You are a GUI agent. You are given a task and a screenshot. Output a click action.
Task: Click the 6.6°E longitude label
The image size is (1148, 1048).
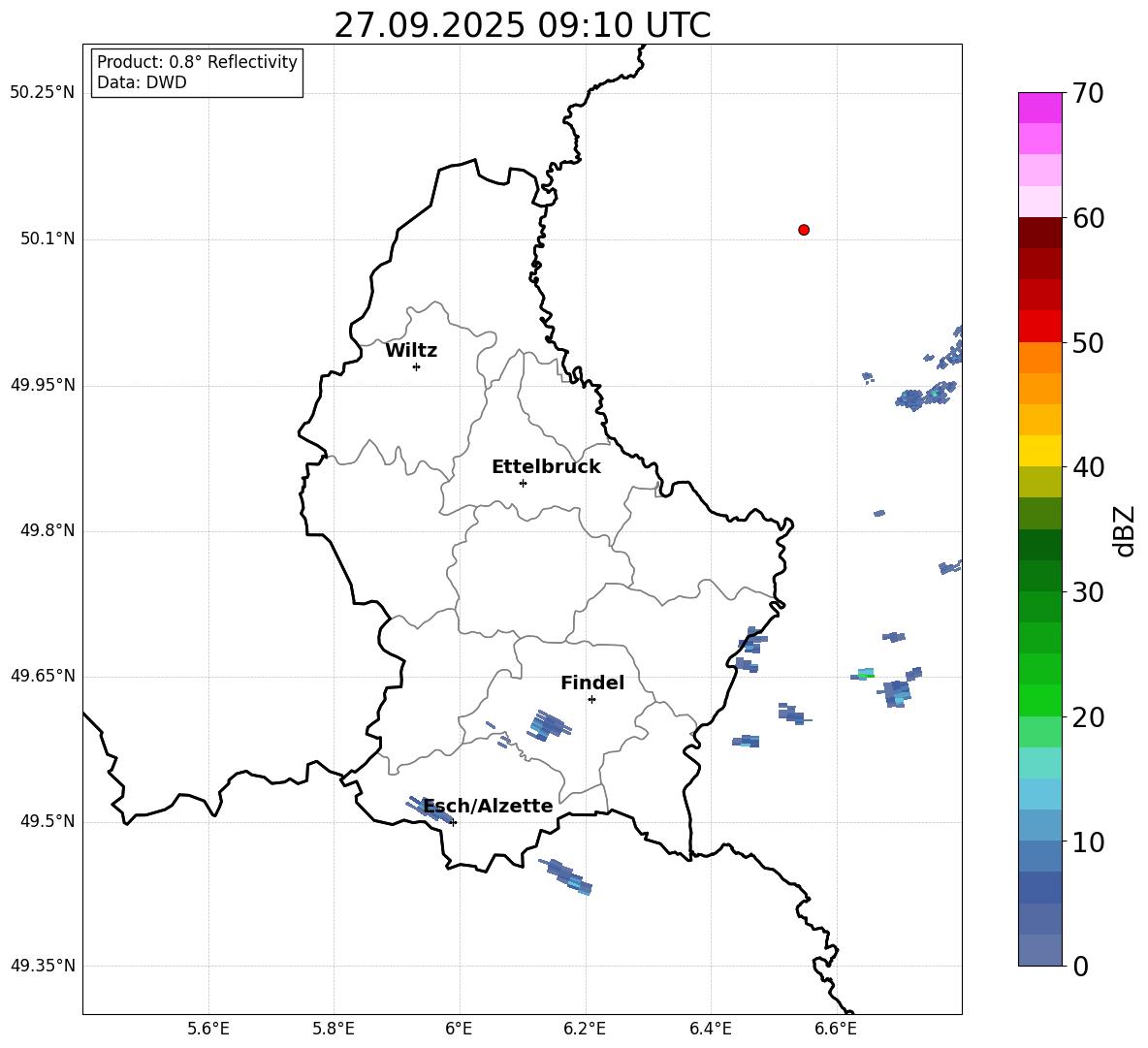tap(836, 1029)
